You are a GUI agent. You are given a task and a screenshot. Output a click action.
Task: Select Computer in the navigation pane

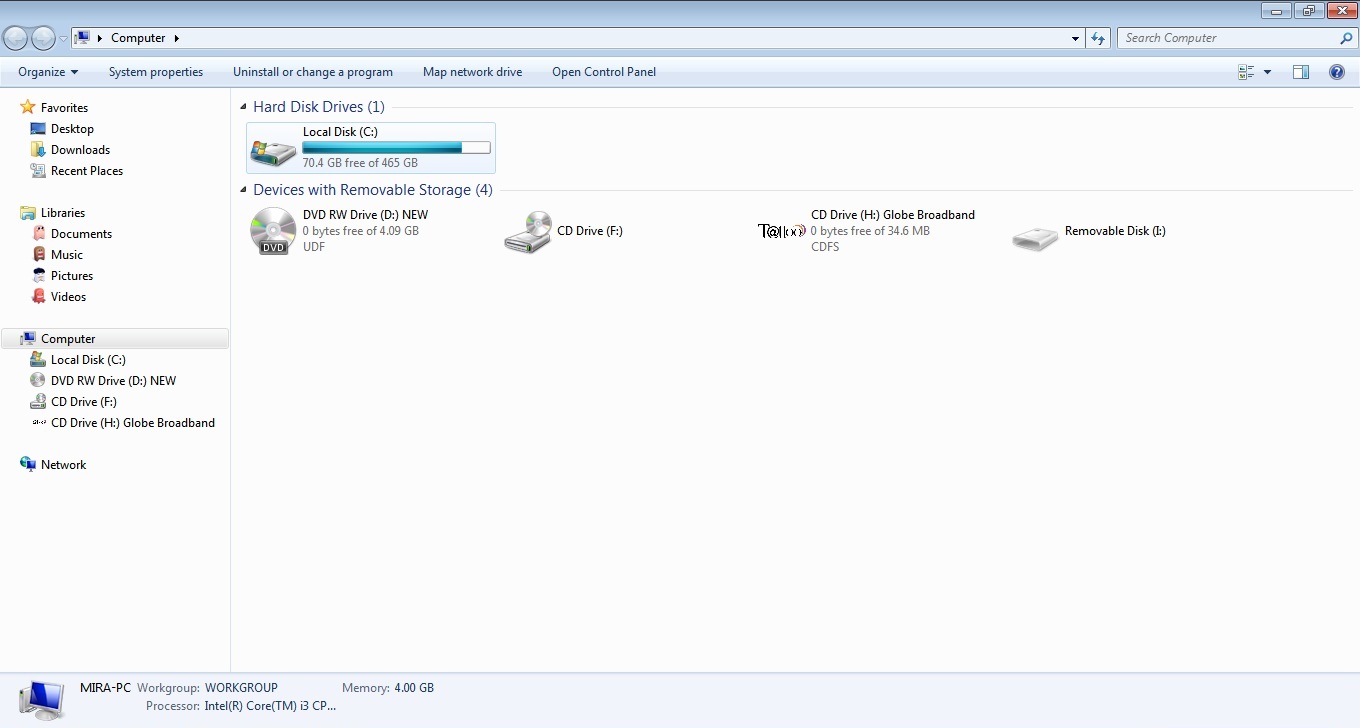pos(68,339)
